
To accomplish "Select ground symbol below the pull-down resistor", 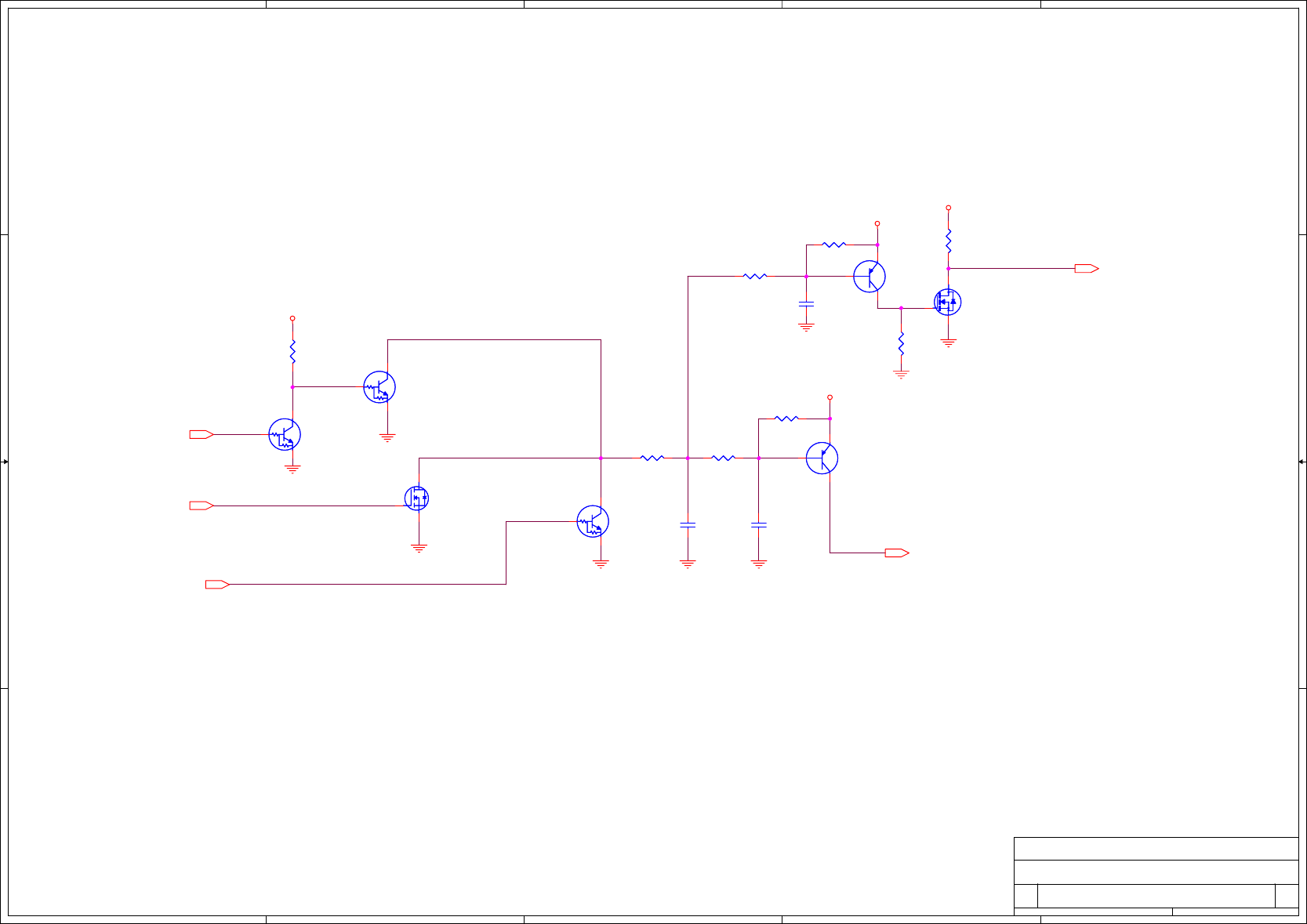I will (x=901, y=375).
